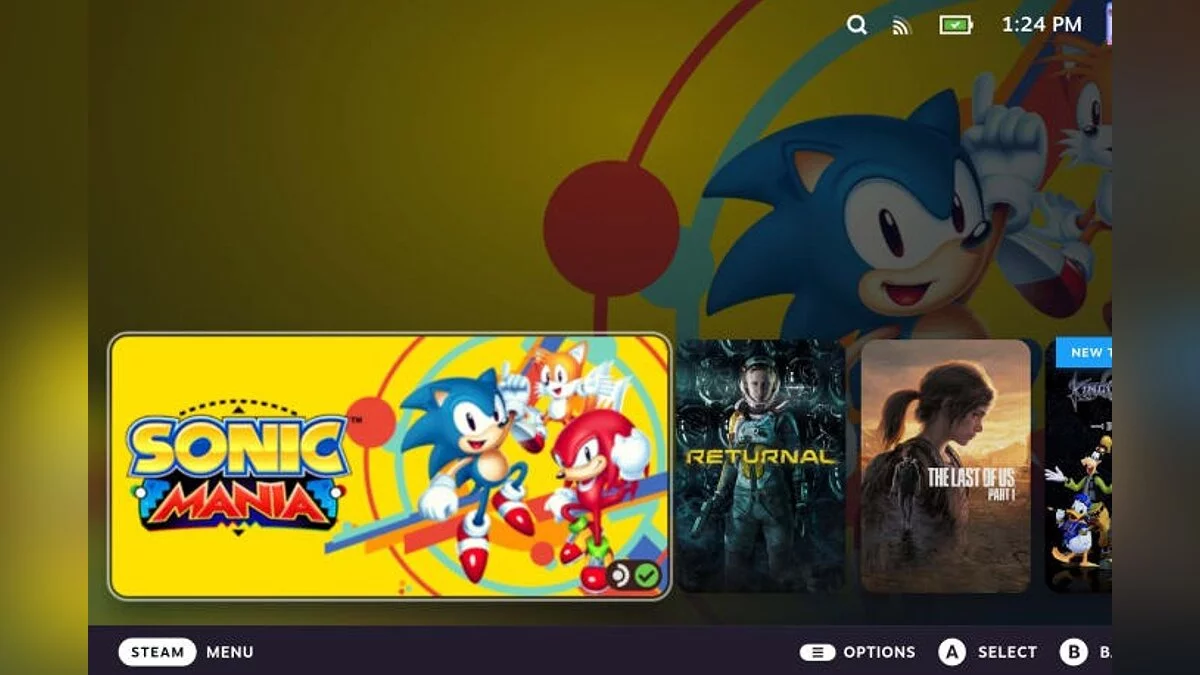Open the STEAM button in the footer
This screenshot has width=1200, height=675.
157,652
